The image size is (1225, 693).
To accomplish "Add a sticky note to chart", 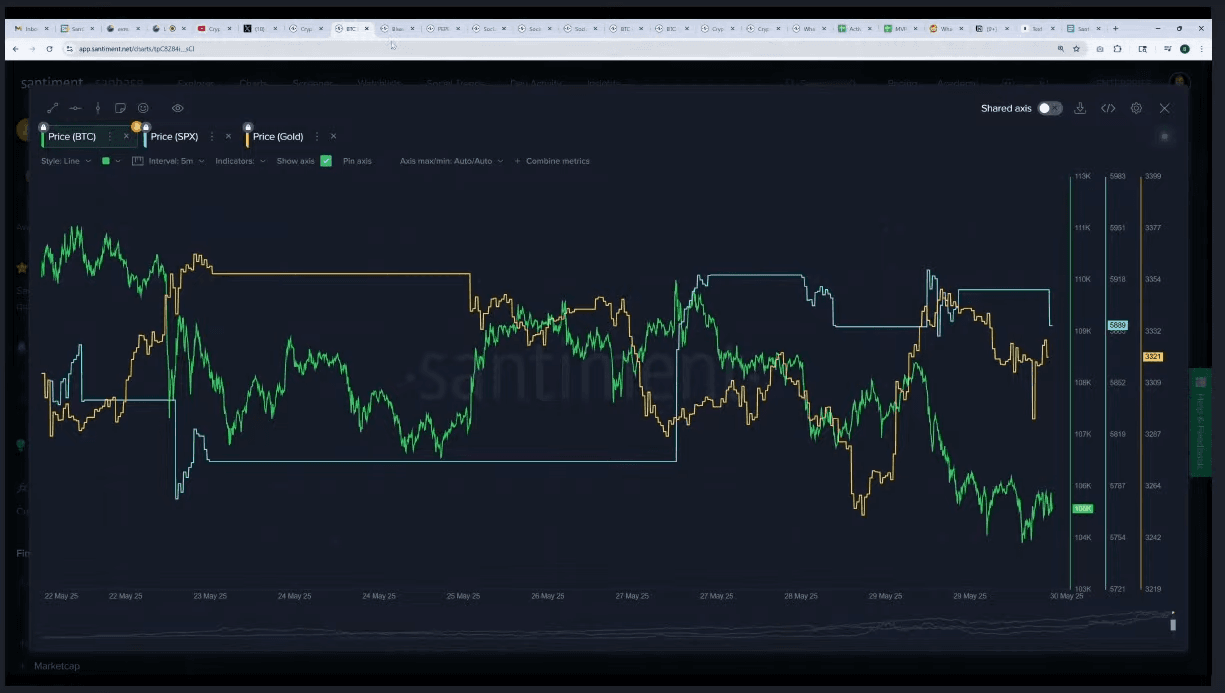I will [120, 108].
